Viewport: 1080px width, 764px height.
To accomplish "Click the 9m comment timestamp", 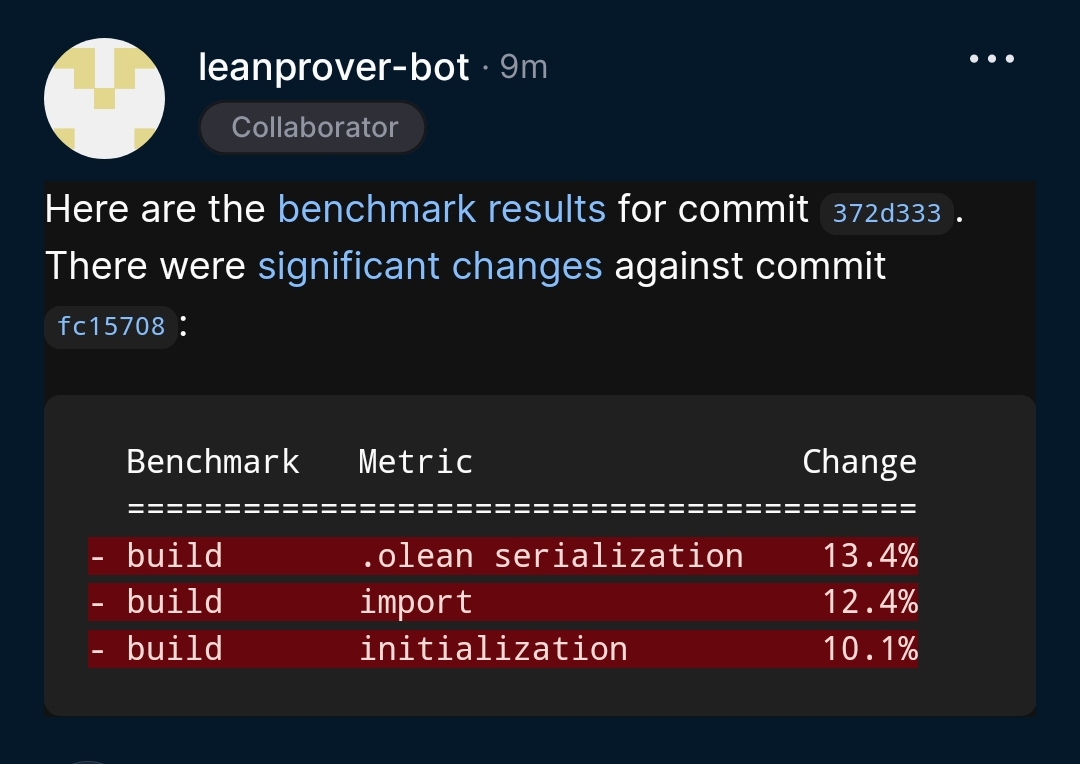I will [x=523, y=68].
